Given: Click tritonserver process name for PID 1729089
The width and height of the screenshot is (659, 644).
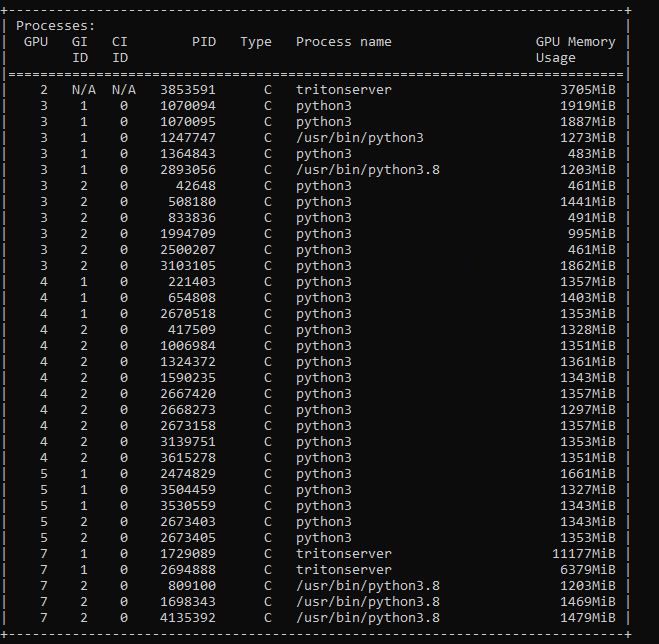Looking at the screenshot, I should (344, 553).
